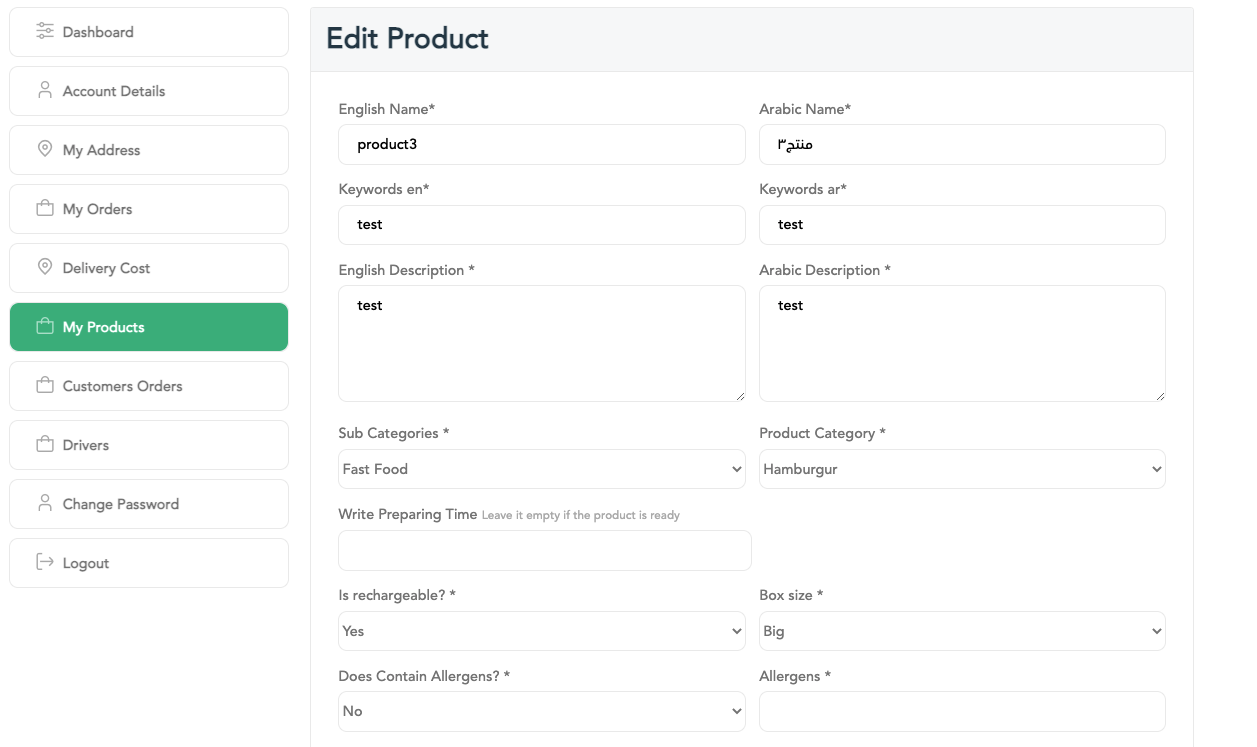Expand the Does Contain Allergens dropdown
The width and height of the screenshot is (1257, 747).
pyautogui.click(x=541, y=711)
